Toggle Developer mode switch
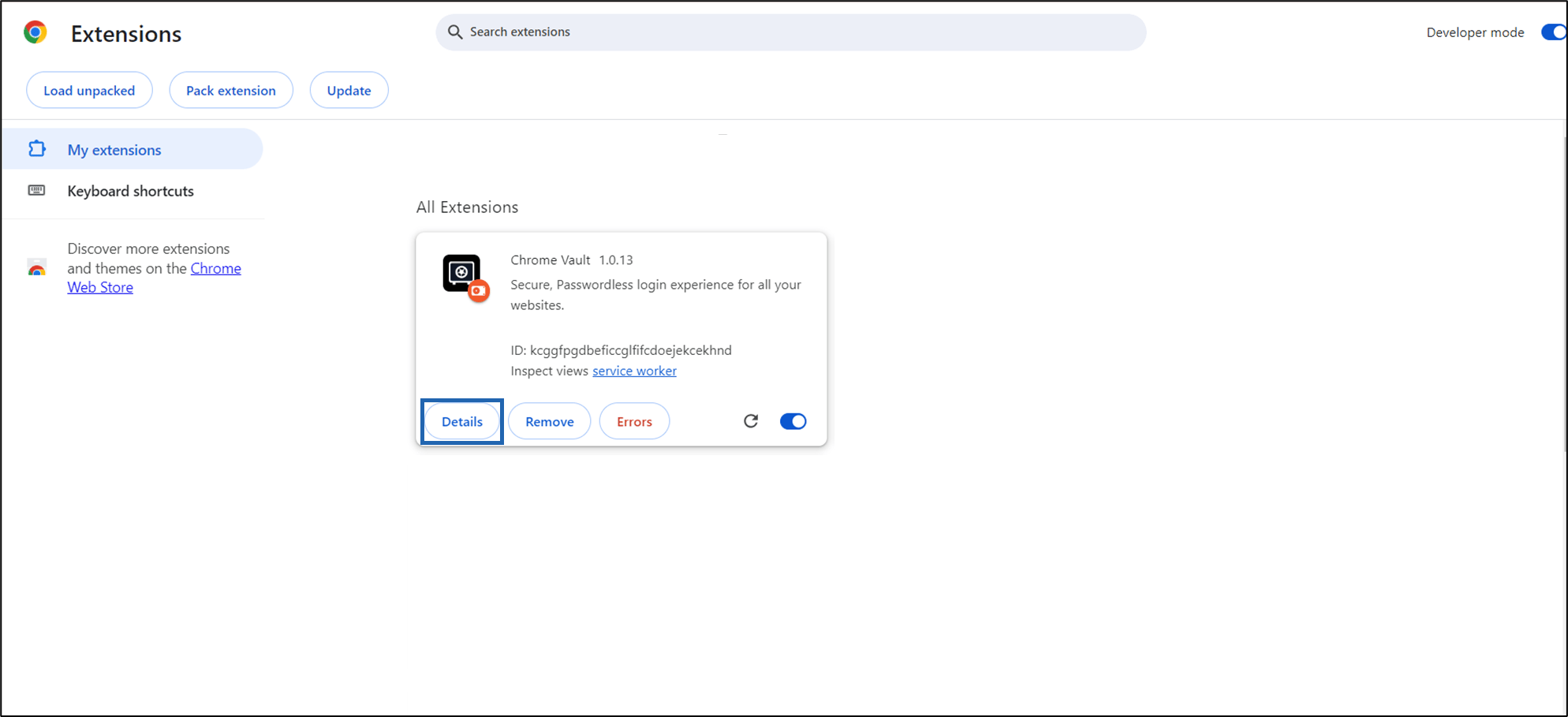This screenshot has height=717, width=1568. pos(1554,32)
